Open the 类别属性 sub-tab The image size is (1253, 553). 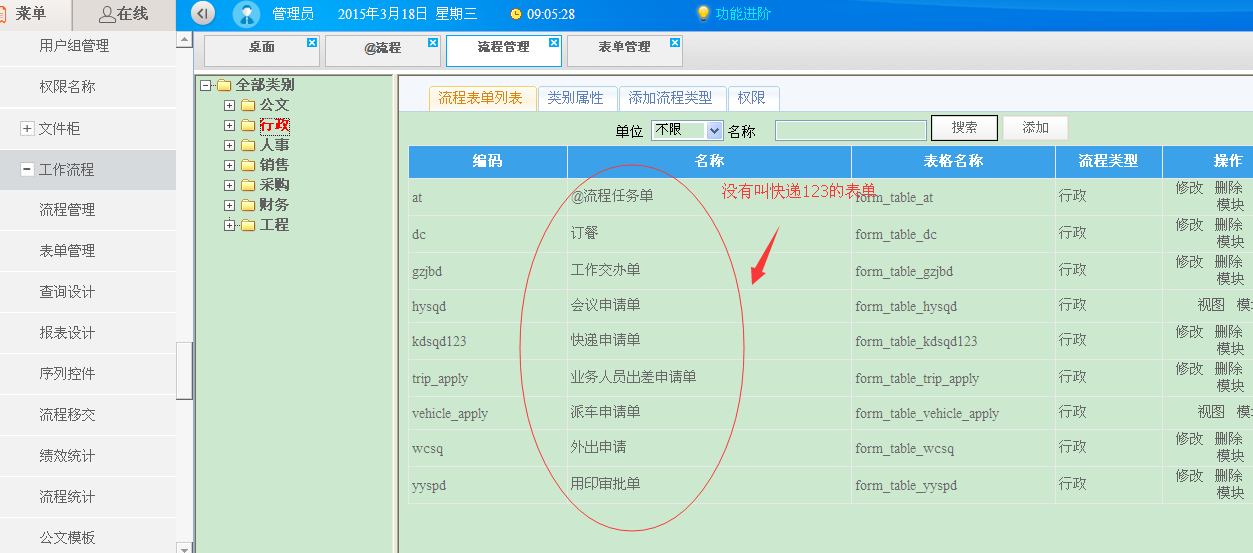(x=576, y=98)
